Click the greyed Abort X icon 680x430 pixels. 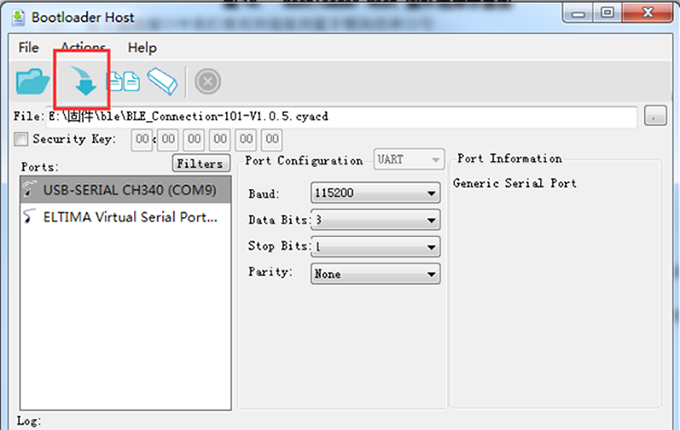(x=207, y=81)
